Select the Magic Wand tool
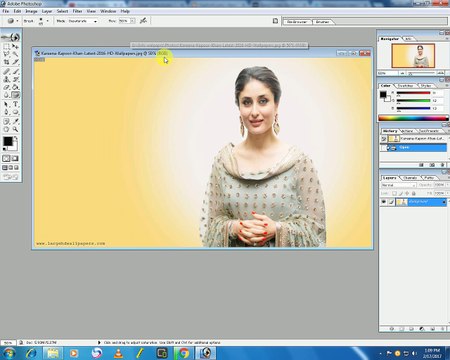 pyautogui.click(x=15, y=54)
